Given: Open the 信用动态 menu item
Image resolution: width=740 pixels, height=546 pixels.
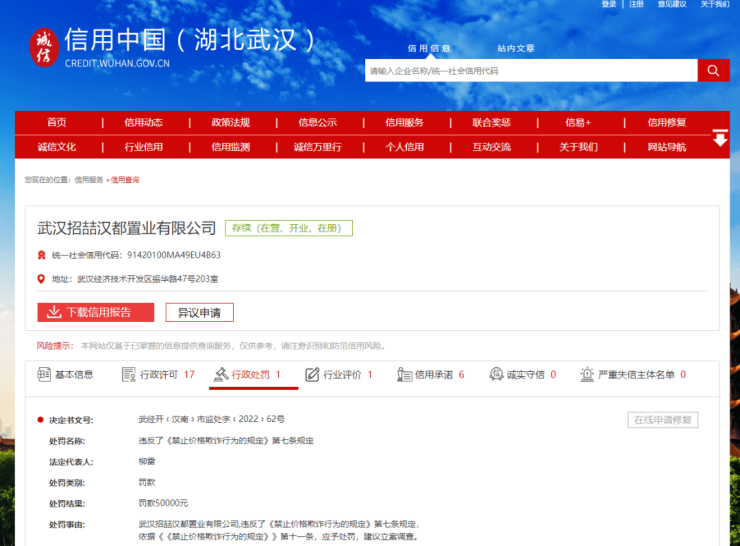Looking at the screenshot, I should [143, 122].
